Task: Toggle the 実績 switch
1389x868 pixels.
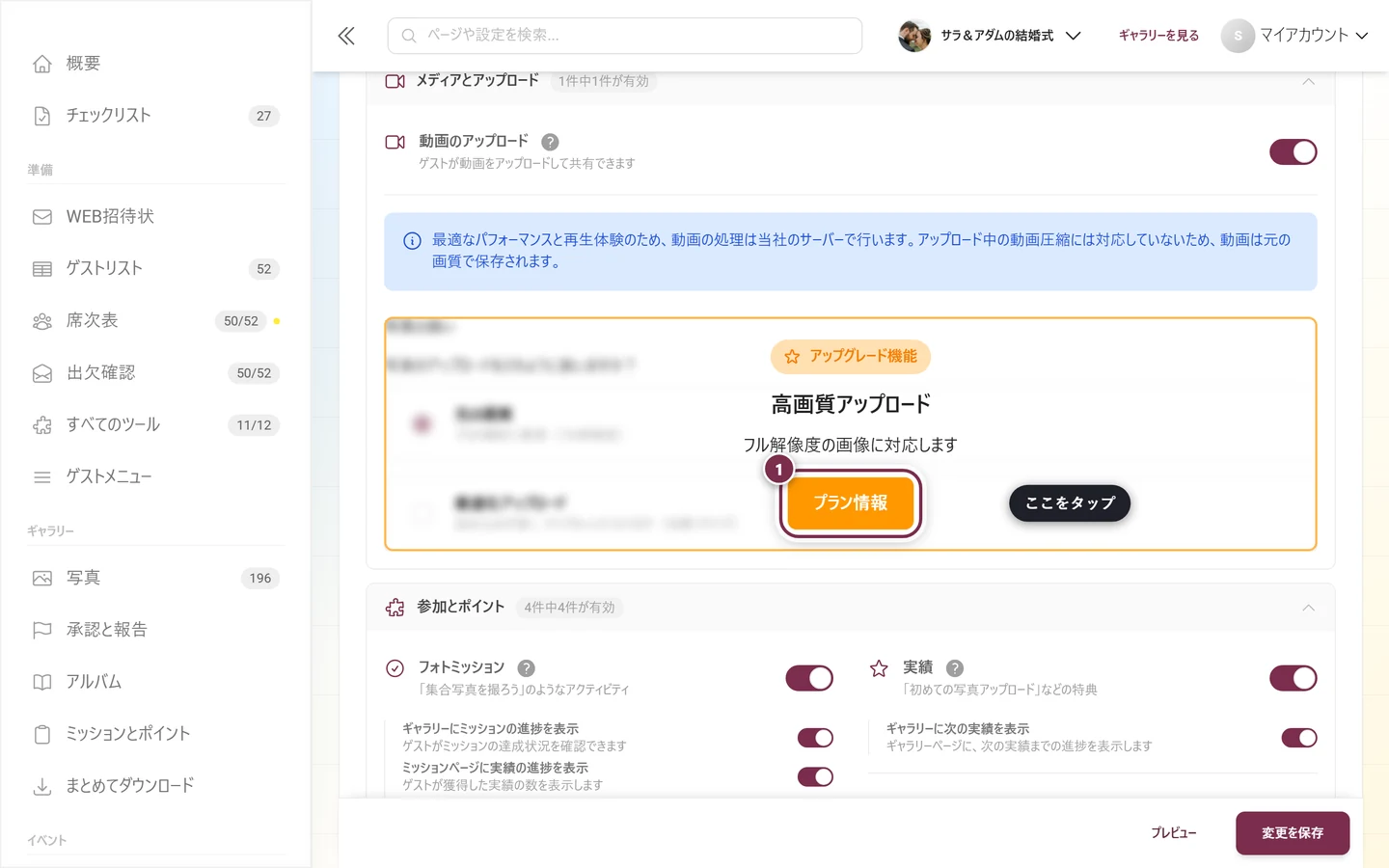Action: 1294,679
